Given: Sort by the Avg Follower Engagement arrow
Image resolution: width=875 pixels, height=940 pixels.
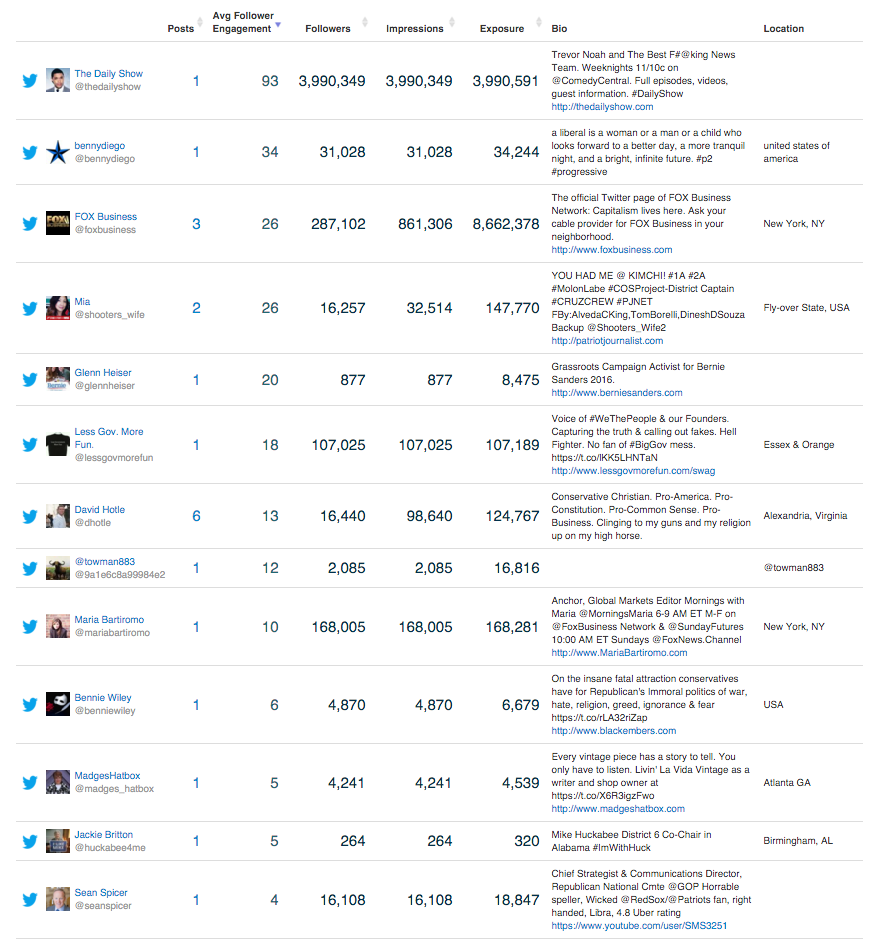Looking at the screenshot, I should point(278,25).
